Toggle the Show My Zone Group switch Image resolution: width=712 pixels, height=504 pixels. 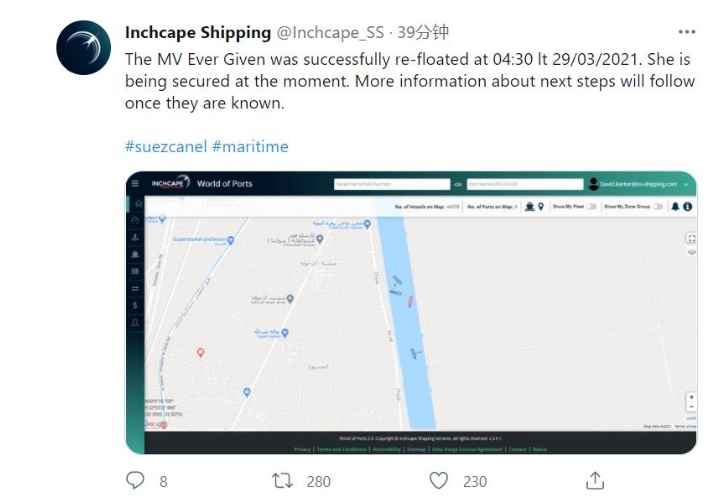pyautogui.click(x=658, y=207)
